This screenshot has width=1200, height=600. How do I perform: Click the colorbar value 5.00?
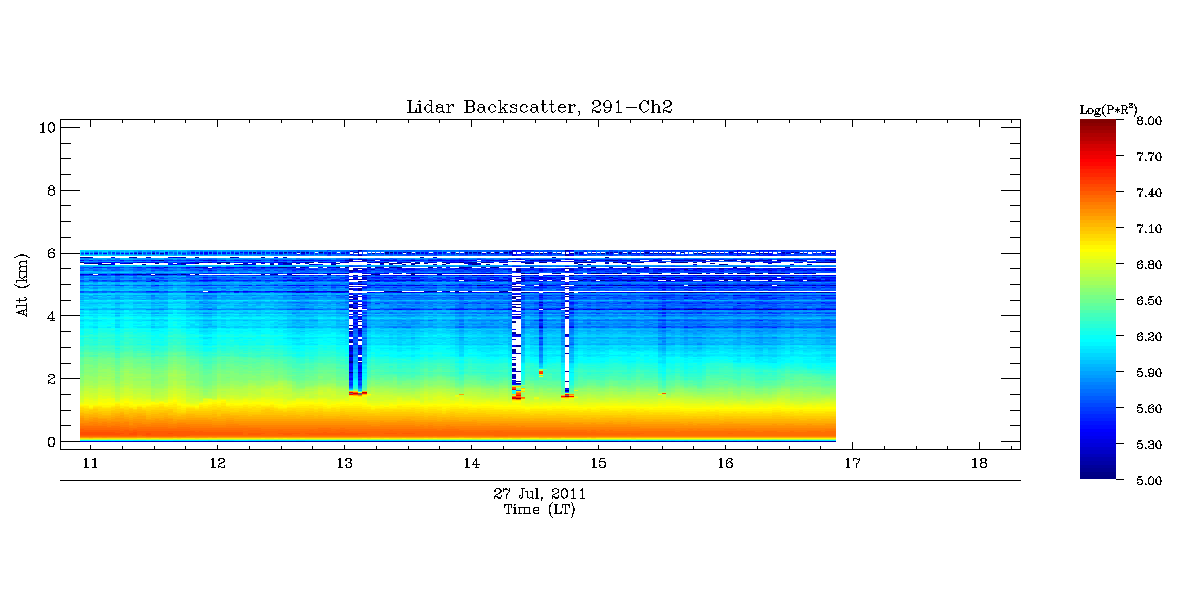1149,481
